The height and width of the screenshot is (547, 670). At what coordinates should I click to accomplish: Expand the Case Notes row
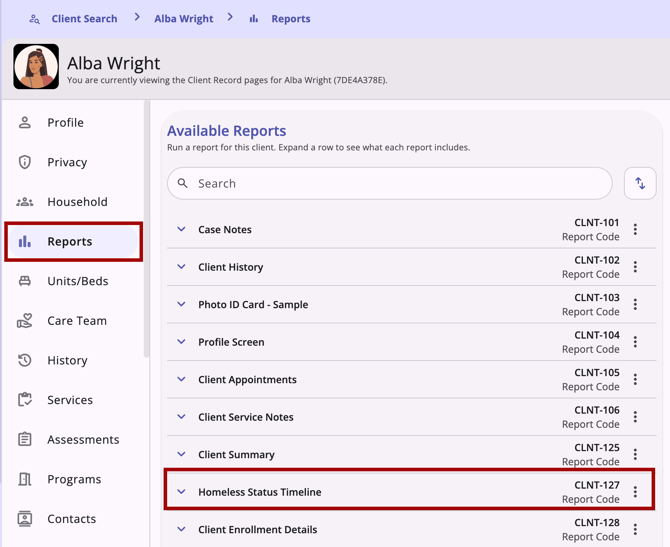(181, 229)
